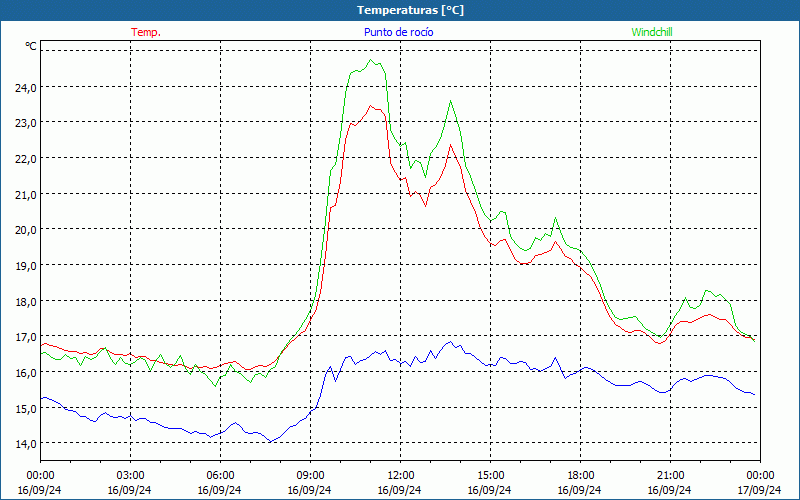Click the 21:00 time axis label

pyautogui.click(x=670, y=476)
